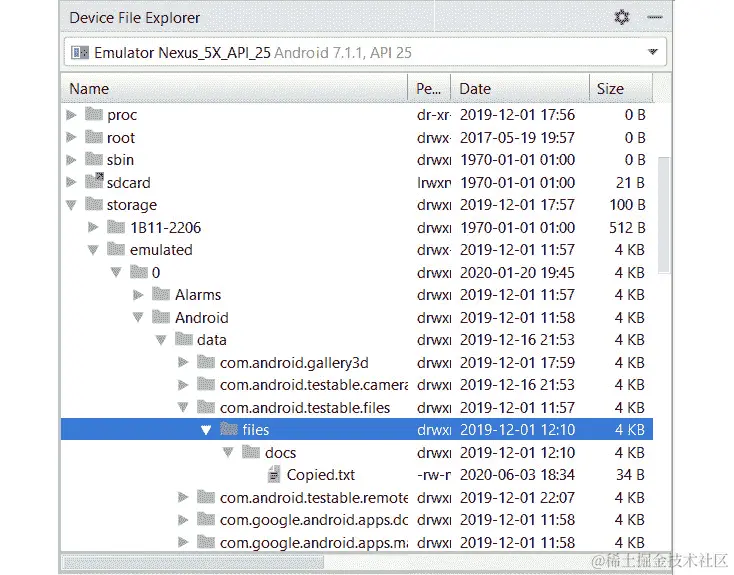Click the horizontal scrollbar thumb at the bottom
The image size is (734, 575).
click(x=193, y=562)
